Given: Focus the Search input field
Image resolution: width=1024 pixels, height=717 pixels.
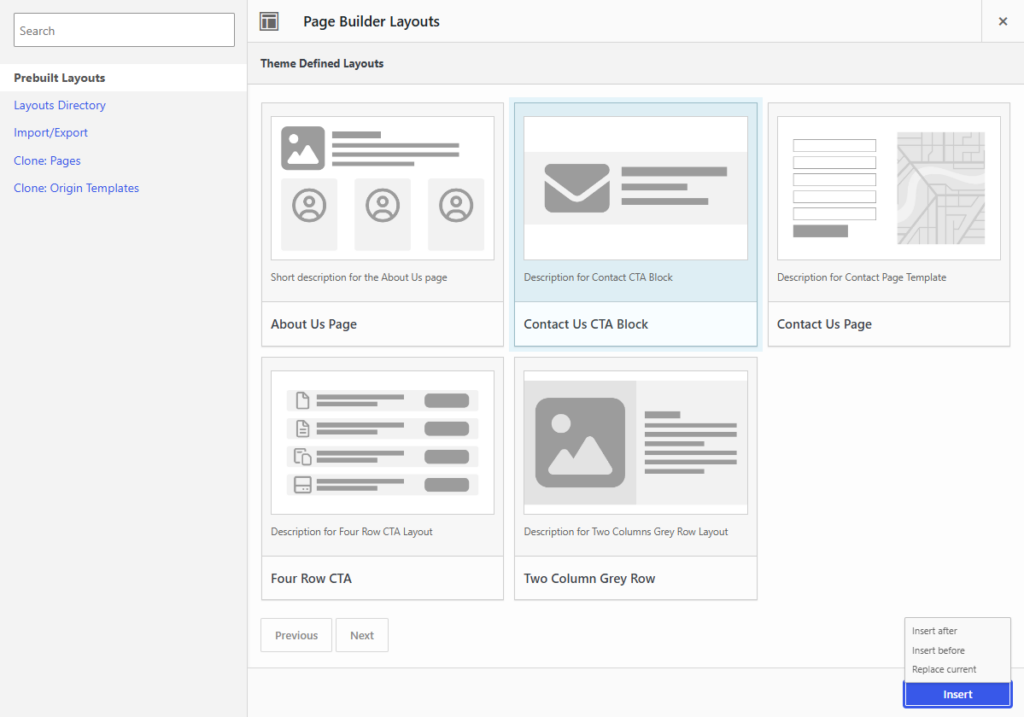Looking at the screenshot, I should point(124,30).
